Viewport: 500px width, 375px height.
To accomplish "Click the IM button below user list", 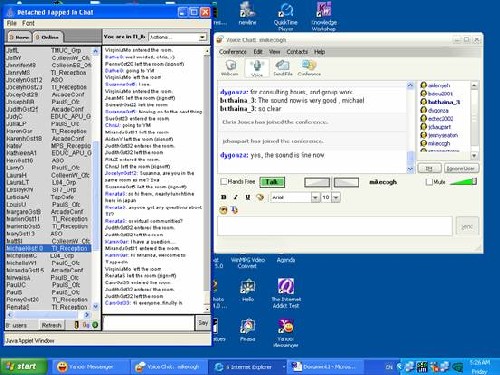I will point(429,168).
